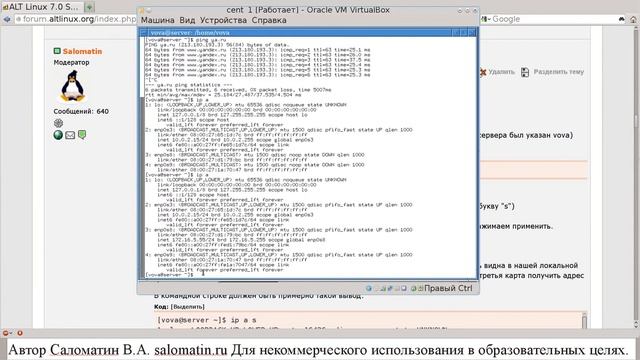Click the green status icon beside Salomatin
This screenshot has height=360, width=640.
[x=57, y=51]
